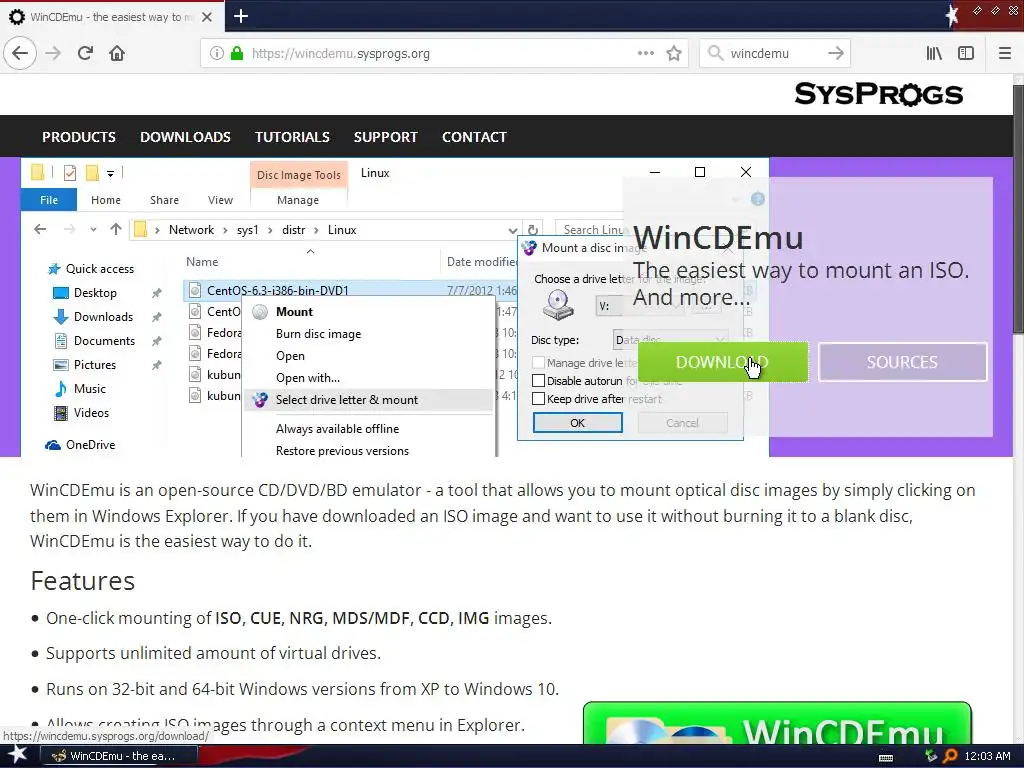Click the green DOWNLOAD button
This screenshot has height=768, width=1024.
pyautogui.click(x=722, y=362)
